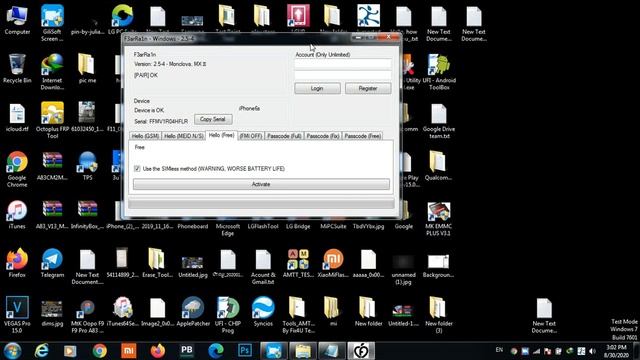Open the FMI OFF tab
This screenshot has width=640, height=360.
click(x=251, y=136)
